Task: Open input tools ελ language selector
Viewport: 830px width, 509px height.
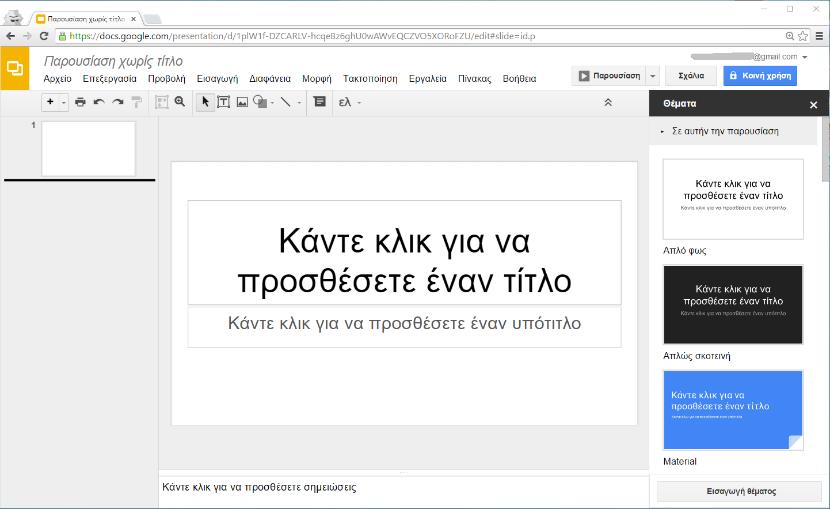Action: point(349,102)
